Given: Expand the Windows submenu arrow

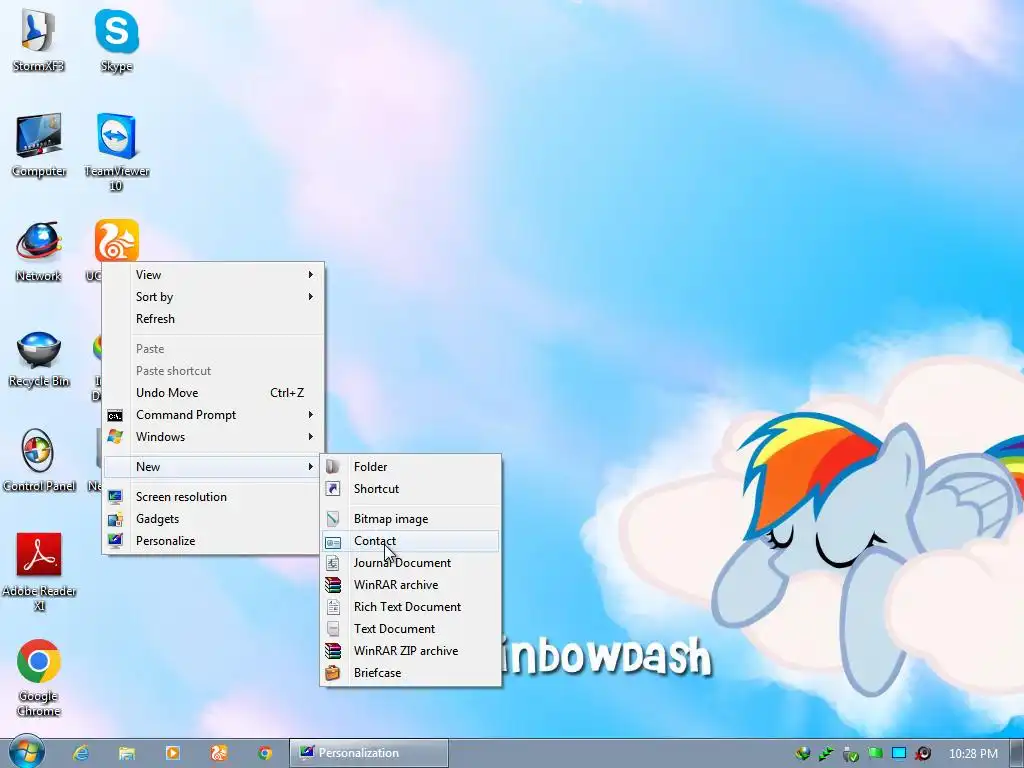Looking at the screenshot, I should [x=311, y=436].
